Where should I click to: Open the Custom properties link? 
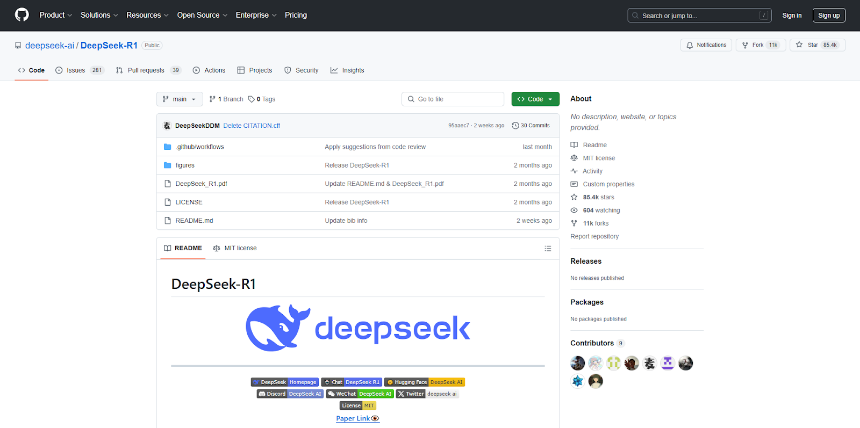coord(602,184)
